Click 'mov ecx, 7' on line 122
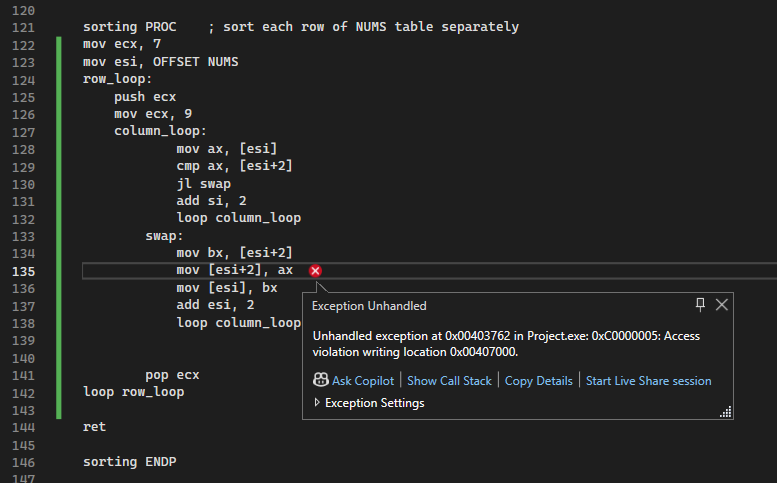The image size is (777, 483). pyautogui.click(x=122, y=44)
